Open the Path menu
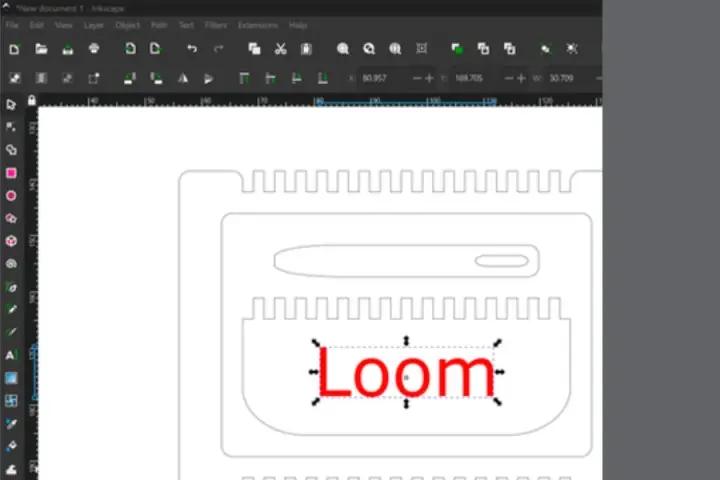This screenshot has width=720, height=480. (159, 25)
